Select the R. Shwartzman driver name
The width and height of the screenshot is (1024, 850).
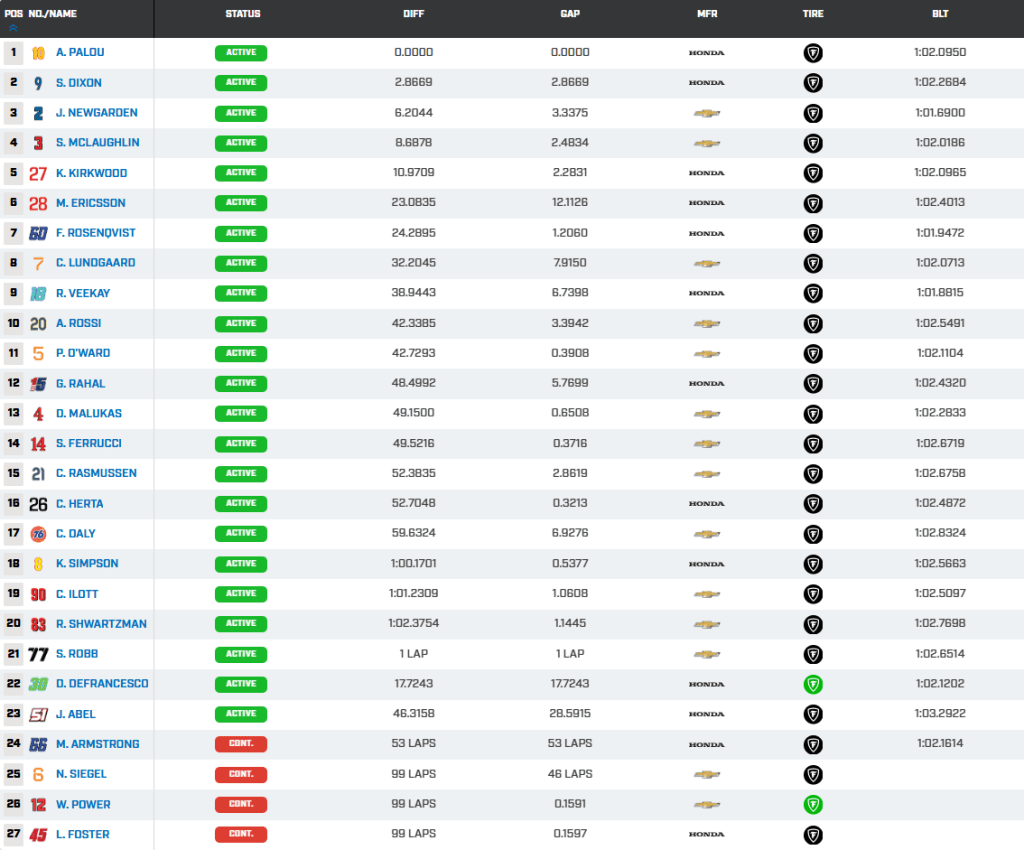(x=101, y=624)
